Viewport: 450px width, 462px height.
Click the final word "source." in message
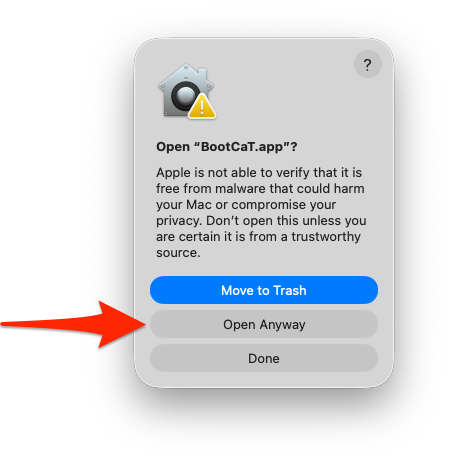(178, 253)
